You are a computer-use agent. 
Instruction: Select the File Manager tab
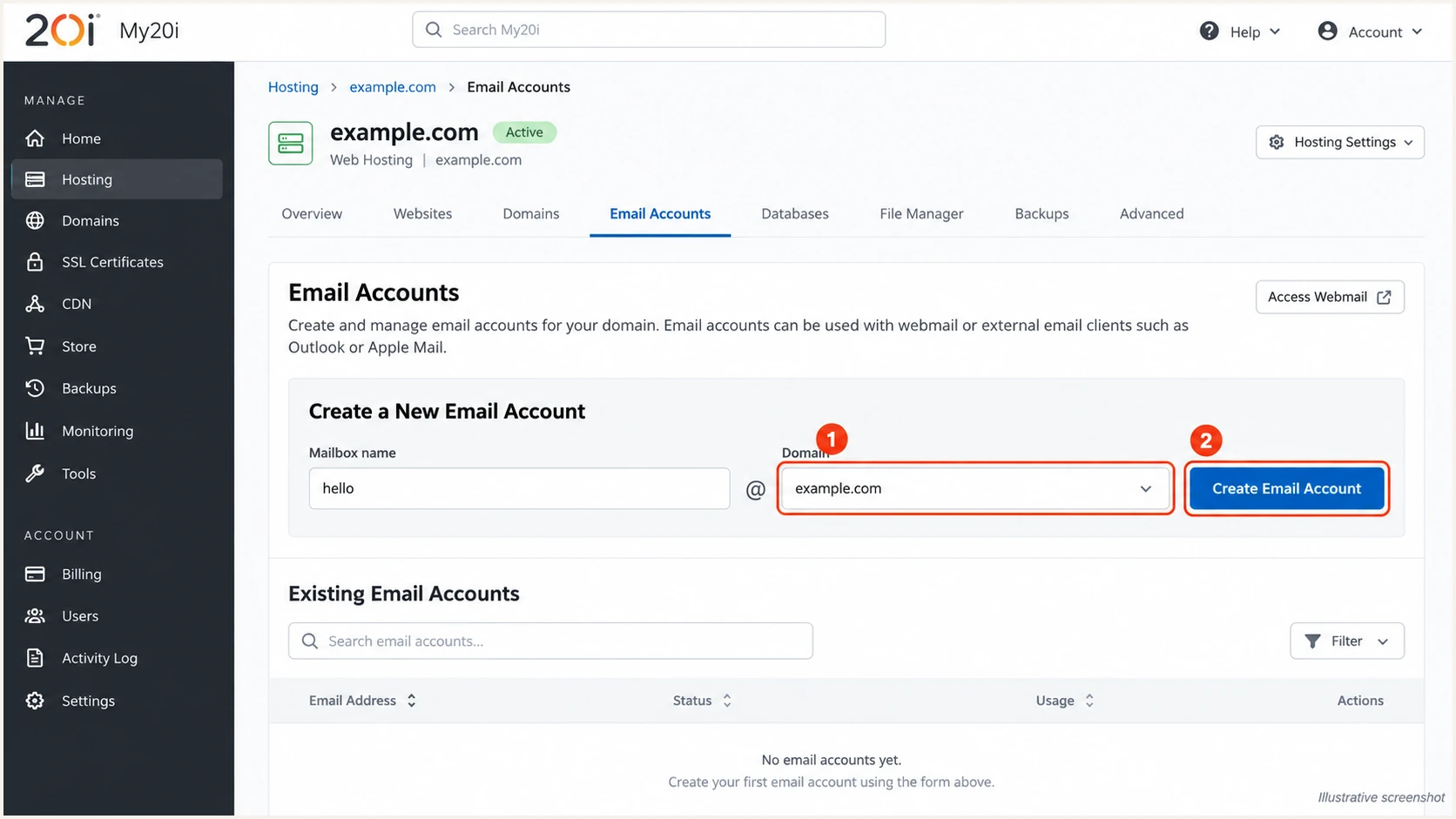921,214
